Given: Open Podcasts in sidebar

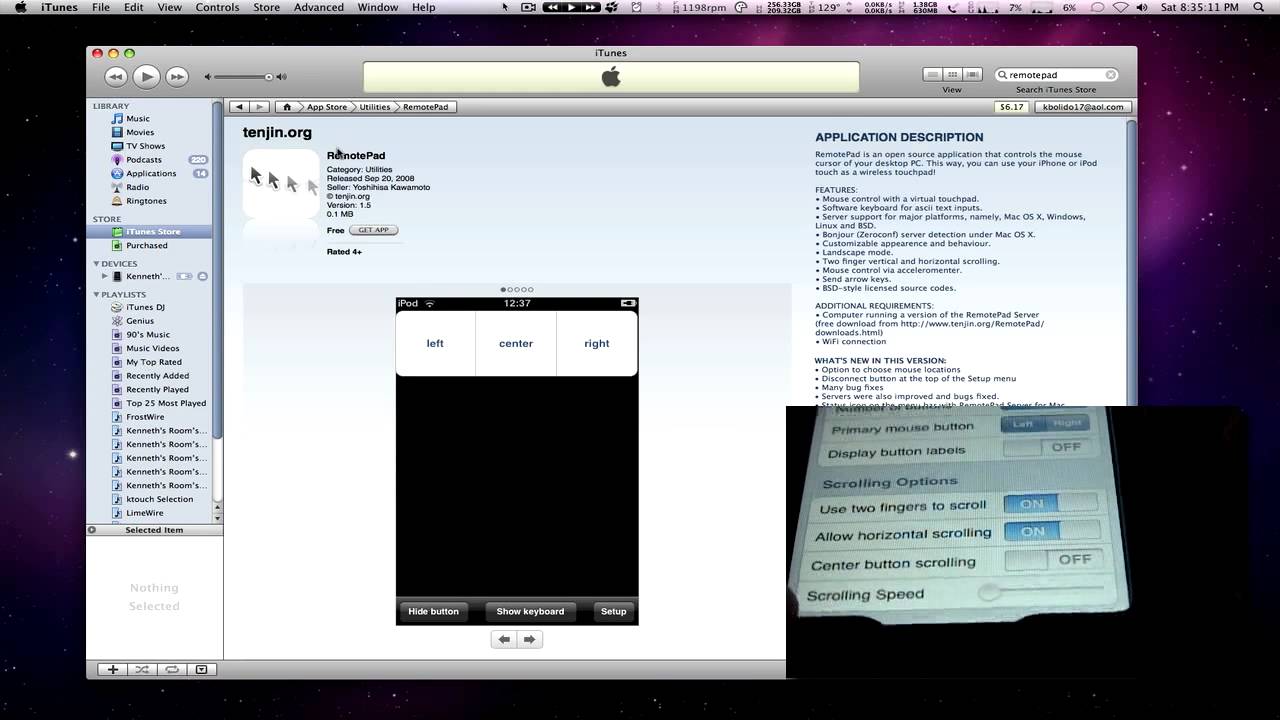Looking at the screenshot, I should (144, 160).
